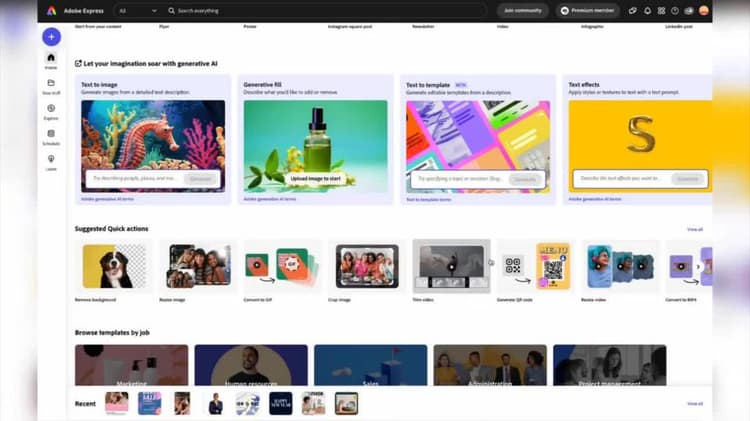The width and height of the screenshot is (750, 421).
Task: Browse Human resources job templates
Action: tap(251, 365)
